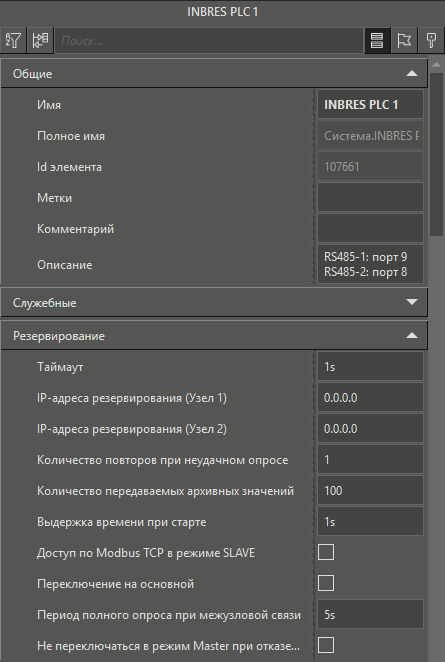Click the Метки property label
The image size is (445, 662).
pos(54,198)
